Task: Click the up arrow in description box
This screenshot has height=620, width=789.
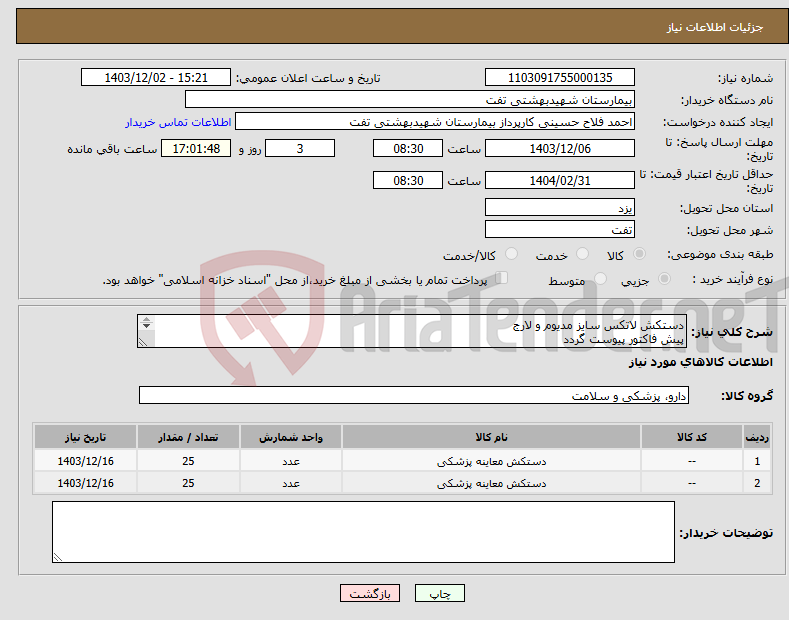Action: coord(146,319)
